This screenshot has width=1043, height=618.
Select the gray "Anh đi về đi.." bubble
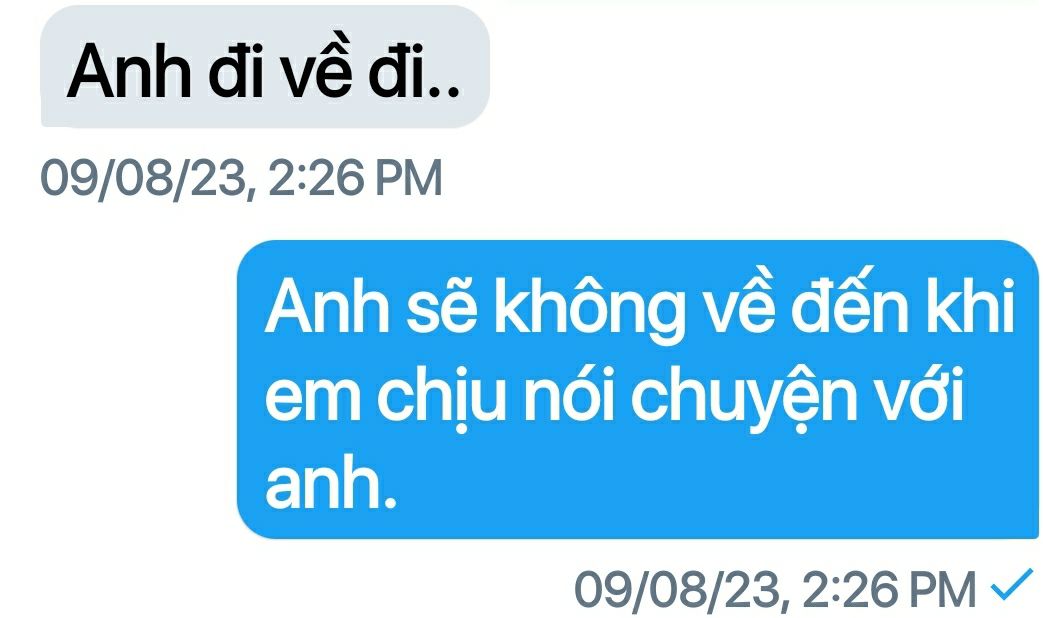point(265,67)
